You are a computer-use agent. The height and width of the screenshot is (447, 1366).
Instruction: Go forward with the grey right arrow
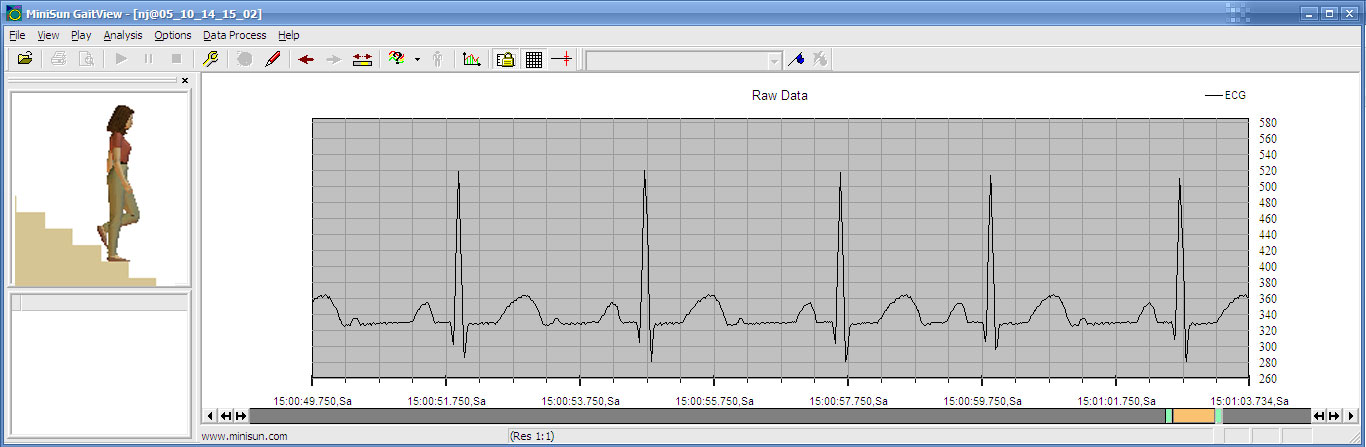tap(334, 59)
